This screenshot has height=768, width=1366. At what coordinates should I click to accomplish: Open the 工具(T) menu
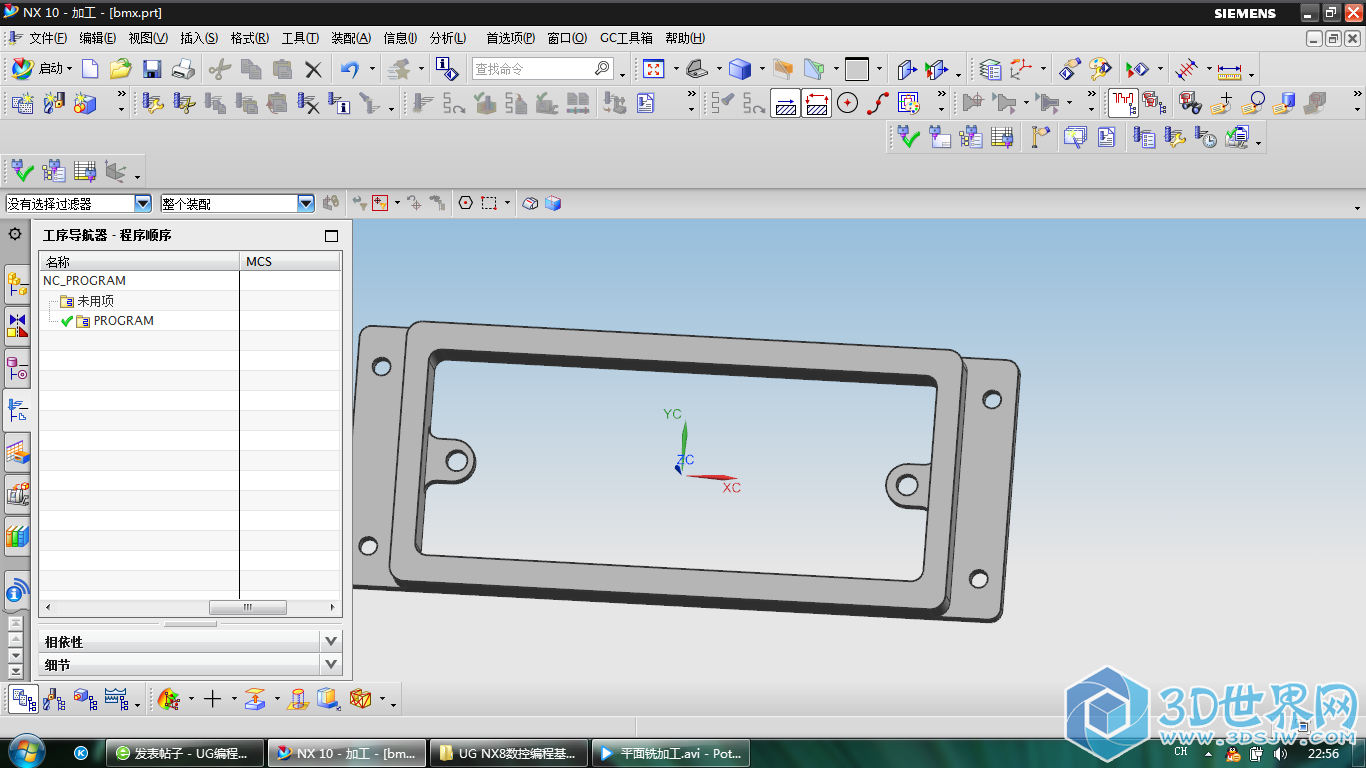pos(300,38)
